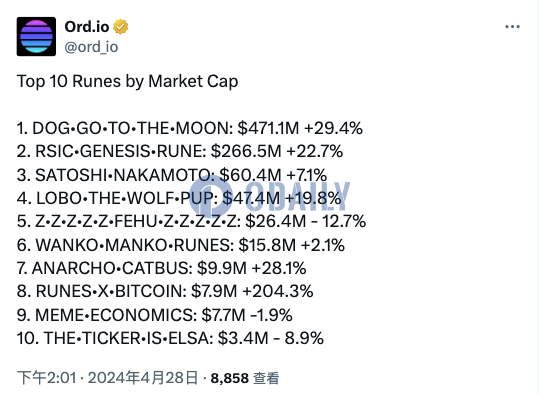This screenshot has width=539, height=394.
Task: Click the gold verified badge
Action: [121, 27]
